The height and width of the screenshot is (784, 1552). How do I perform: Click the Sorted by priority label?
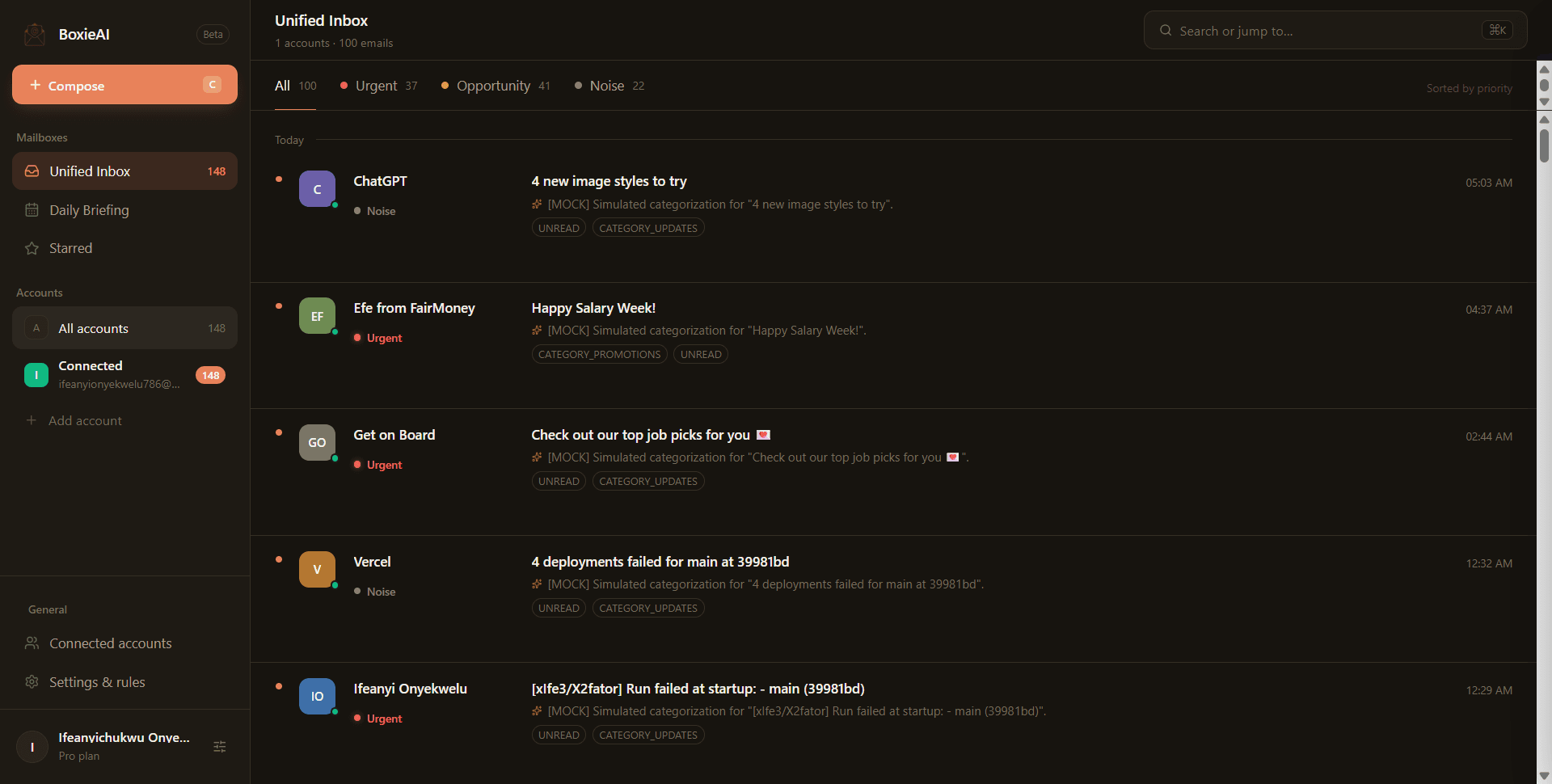tap(1469, 88)
